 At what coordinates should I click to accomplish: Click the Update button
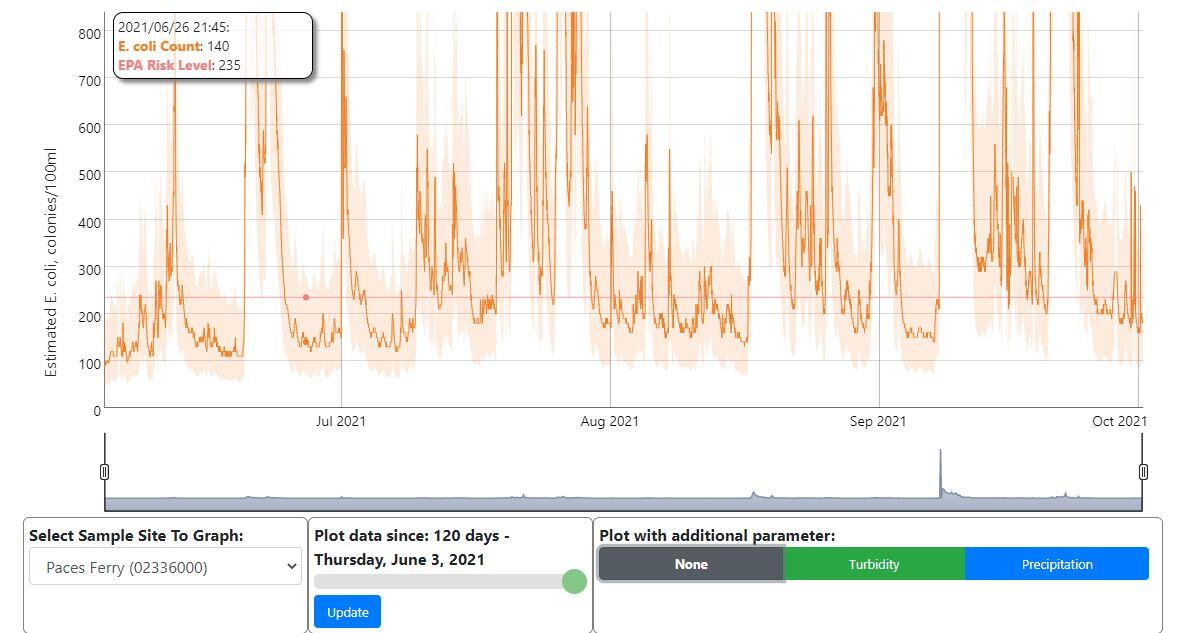(346, 611)
